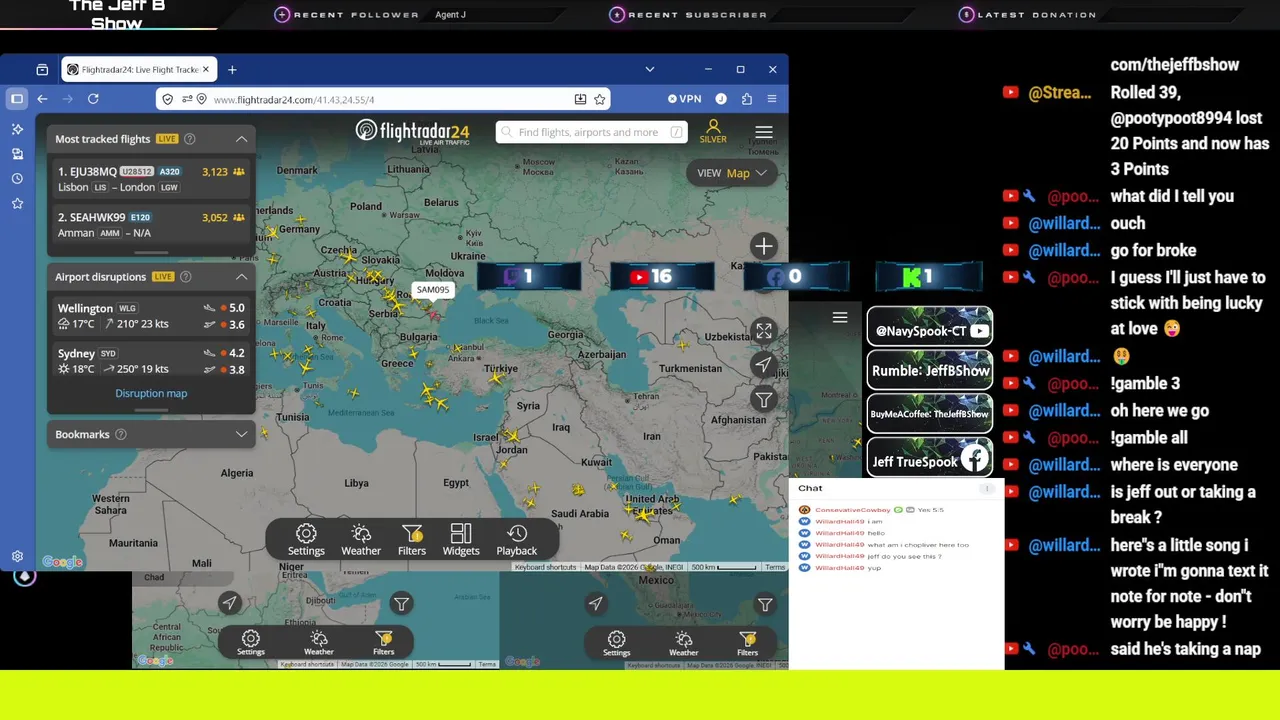Open the Weather layer menu in the main map toolbar
1280x720 pixels.
(x=361, y=540)
